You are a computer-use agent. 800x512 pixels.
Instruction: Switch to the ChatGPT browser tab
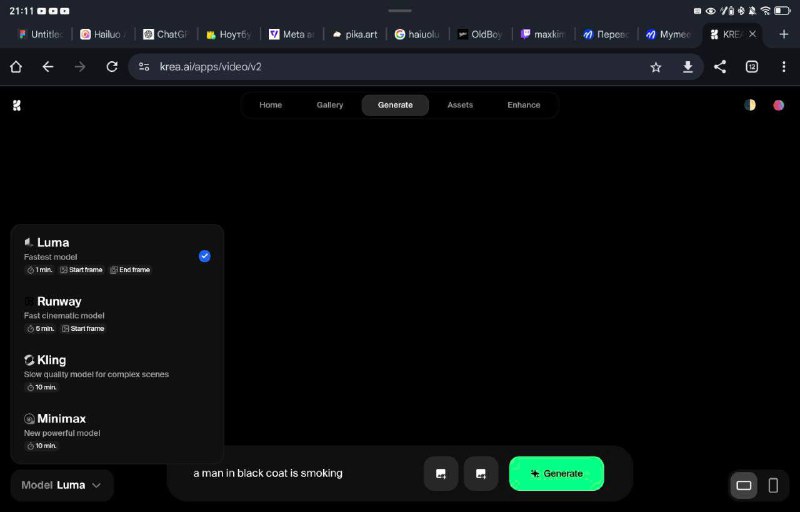click(x=165, y=34)
